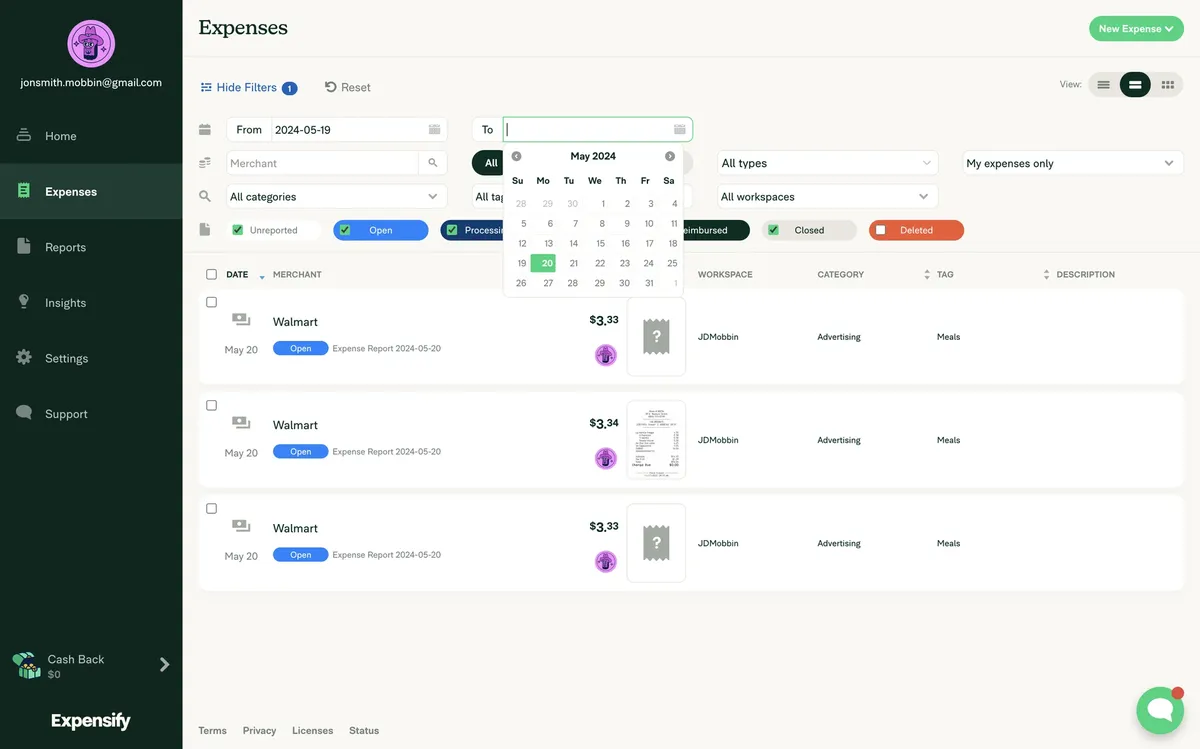The width and height of the screenshot is (1200, 749).
Task: Open the My expenses only dropdown
Action: click(x=1073, y=163)
